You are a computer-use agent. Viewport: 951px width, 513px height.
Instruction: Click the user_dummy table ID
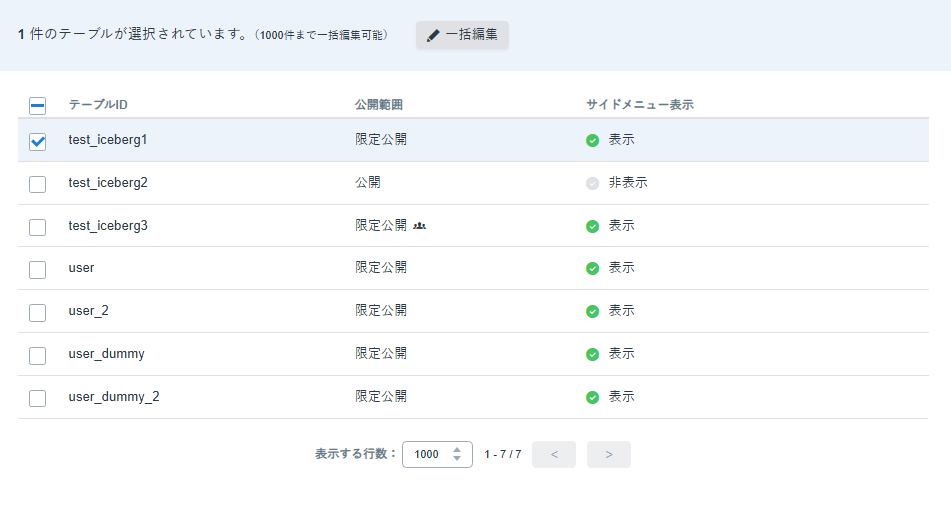(x=107, y=354)
